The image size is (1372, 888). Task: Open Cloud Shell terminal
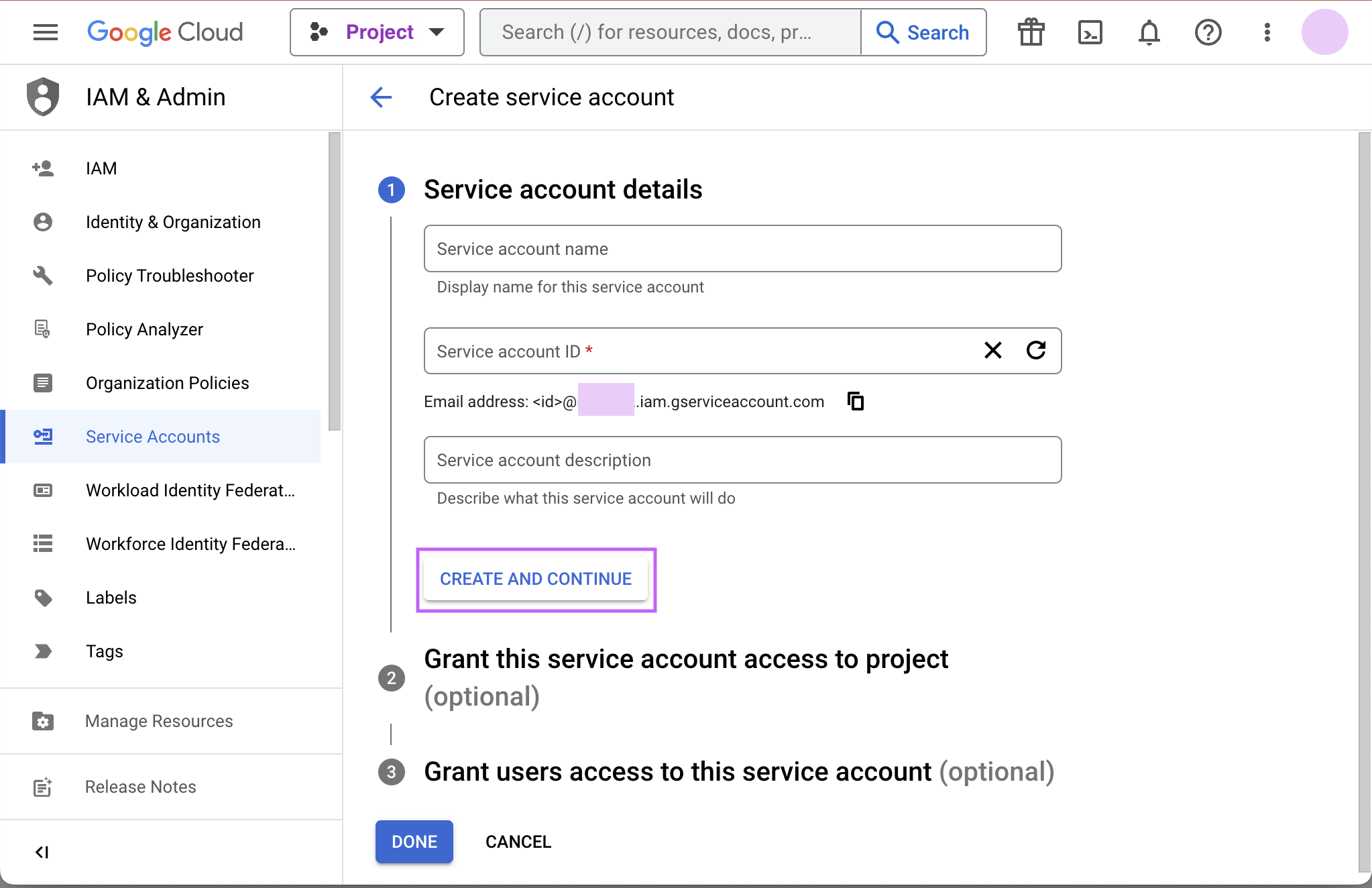click(1089, 32)
